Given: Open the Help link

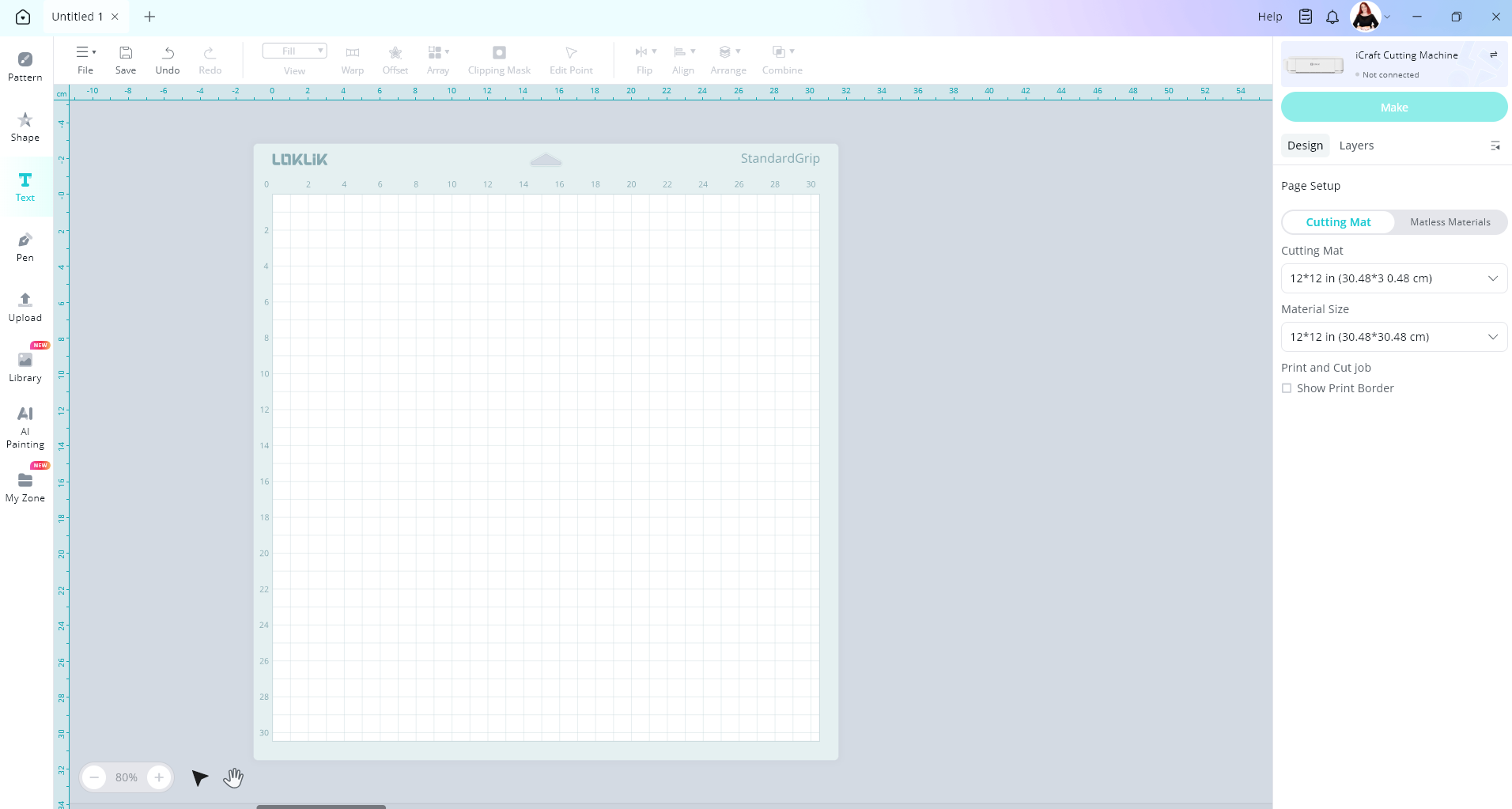Looking at the screenshot, I should 1269,17.
